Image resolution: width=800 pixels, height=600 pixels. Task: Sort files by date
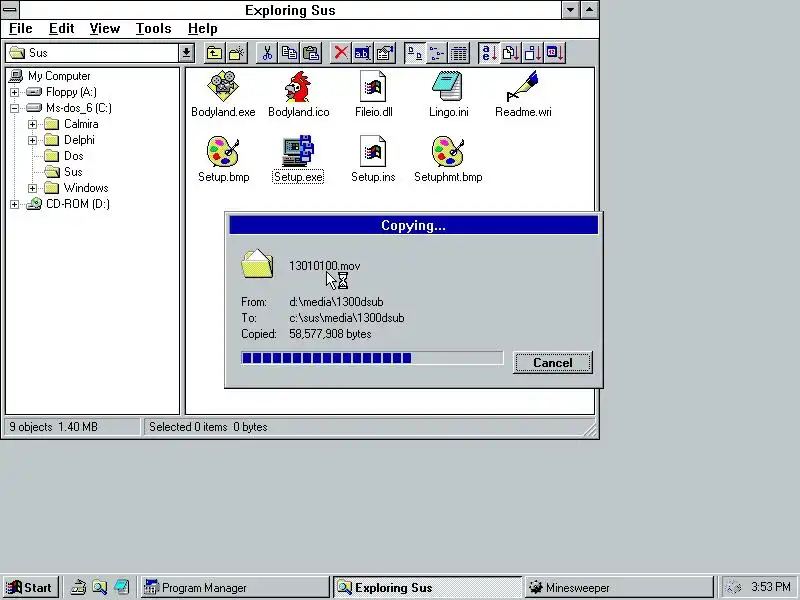(555, 53)
